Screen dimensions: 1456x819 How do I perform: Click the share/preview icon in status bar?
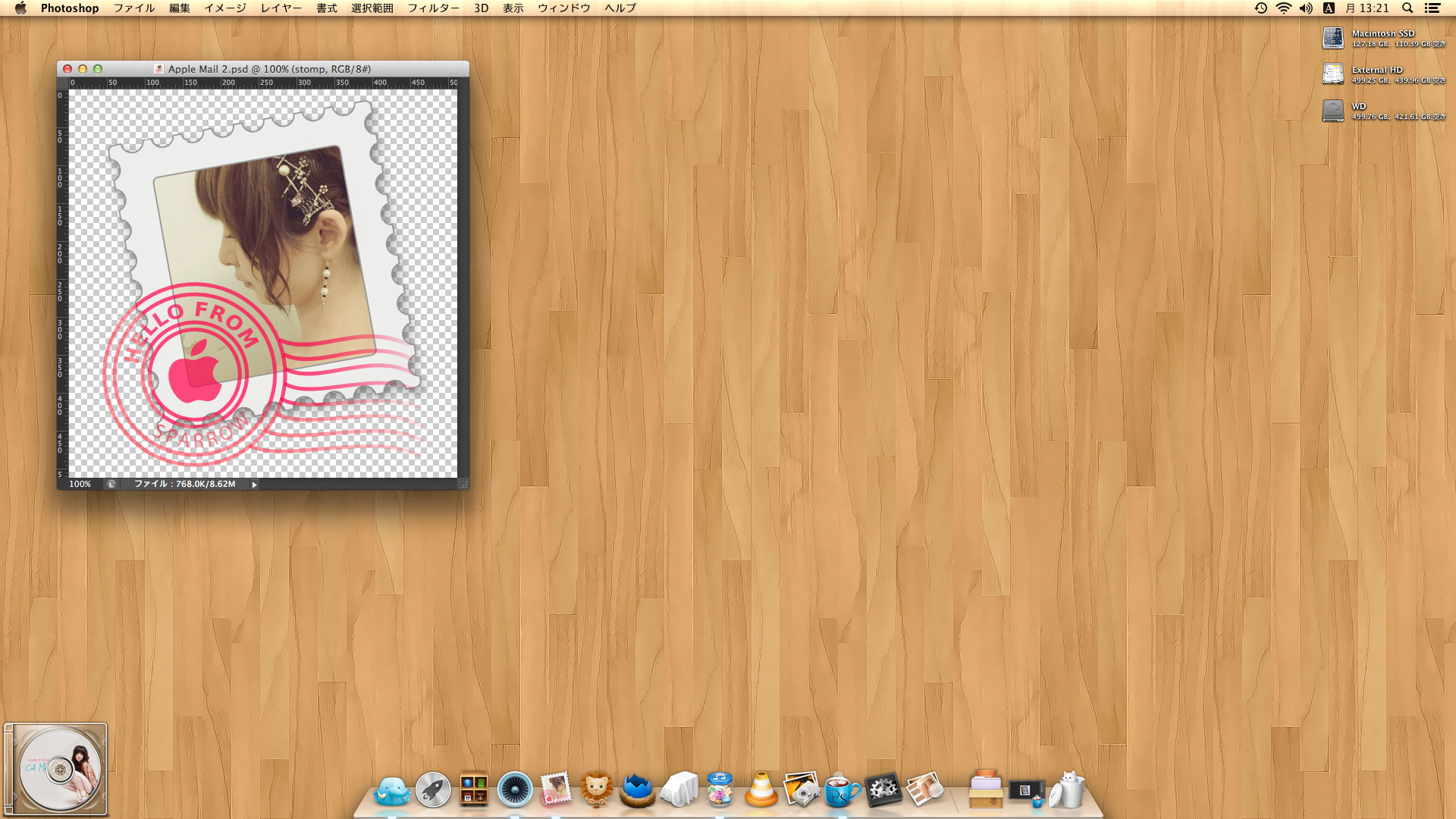coord(111,484)
